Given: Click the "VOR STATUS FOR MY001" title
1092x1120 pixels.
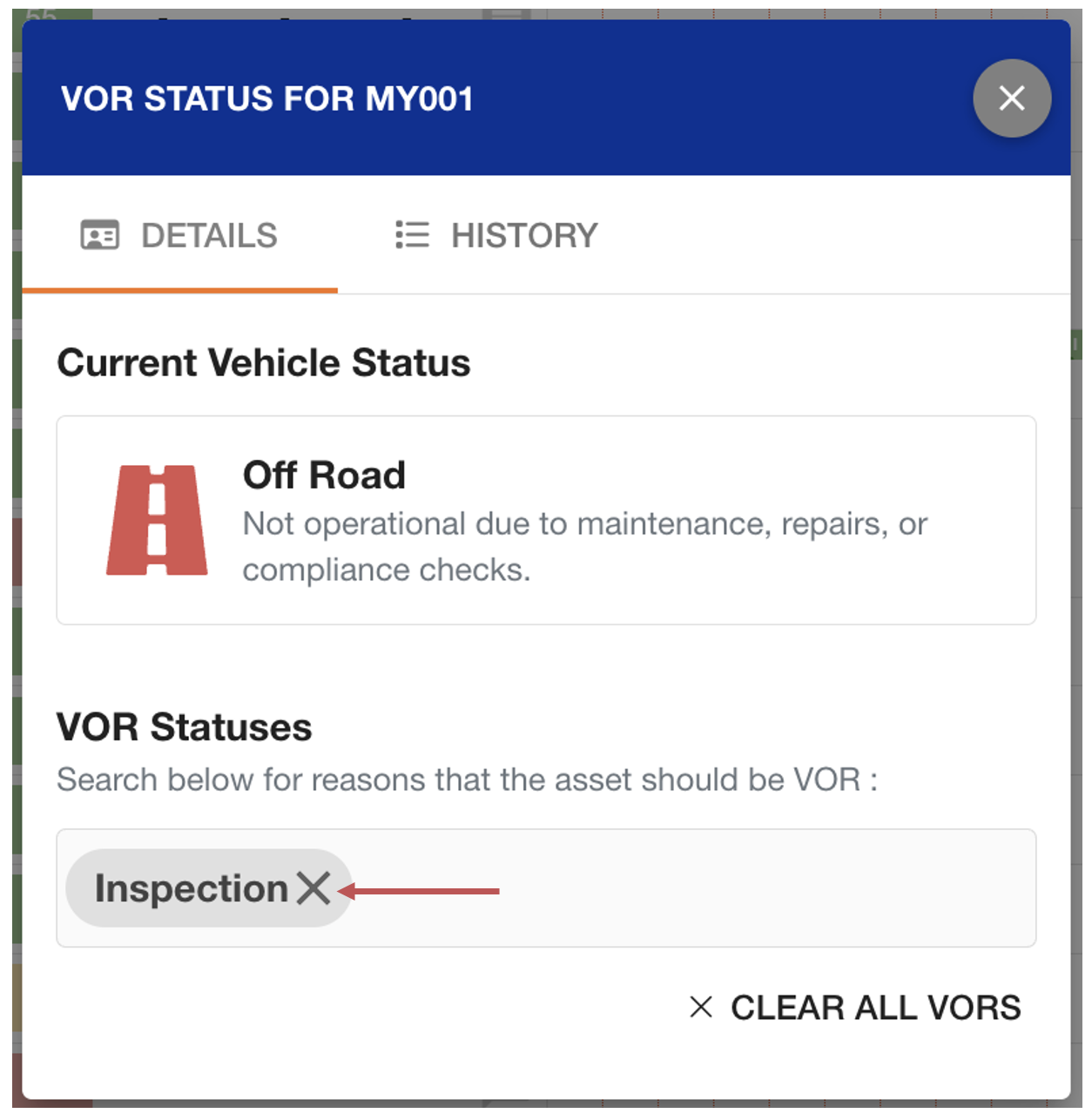Looking at the screenshot, I should click(x=266, y=99).
